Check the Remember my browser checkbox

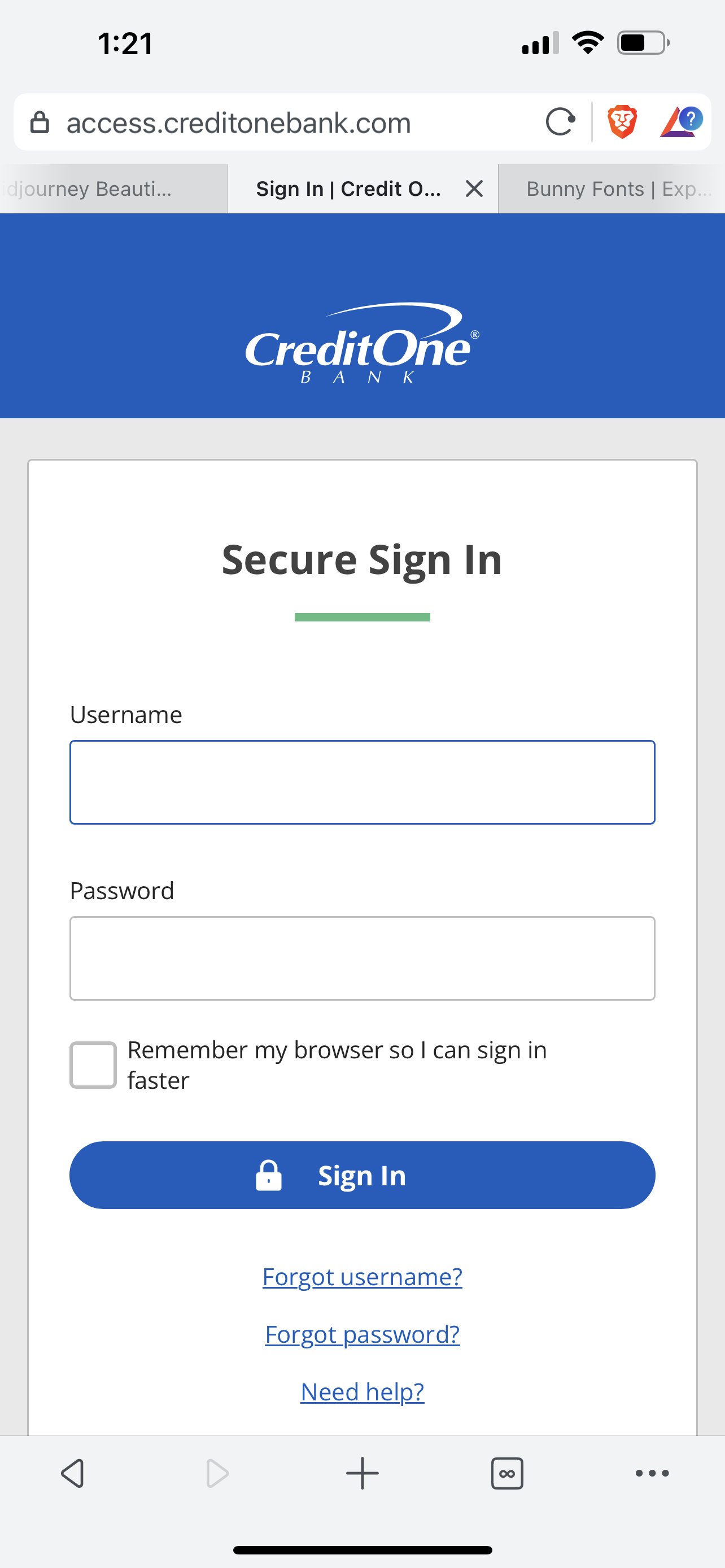click(93, 1065)
